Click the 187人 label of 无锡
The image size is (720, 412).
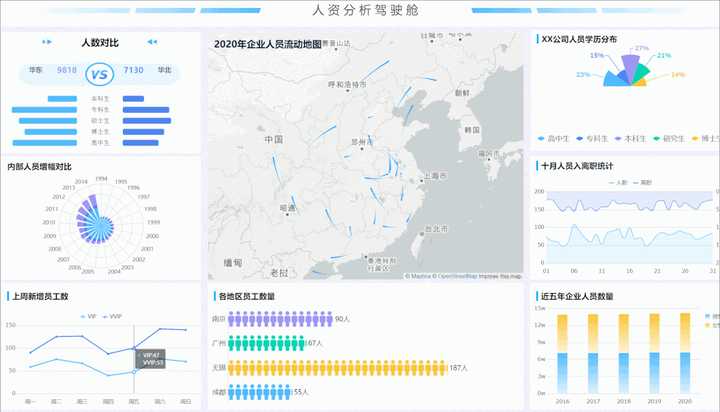pos(458,368)
